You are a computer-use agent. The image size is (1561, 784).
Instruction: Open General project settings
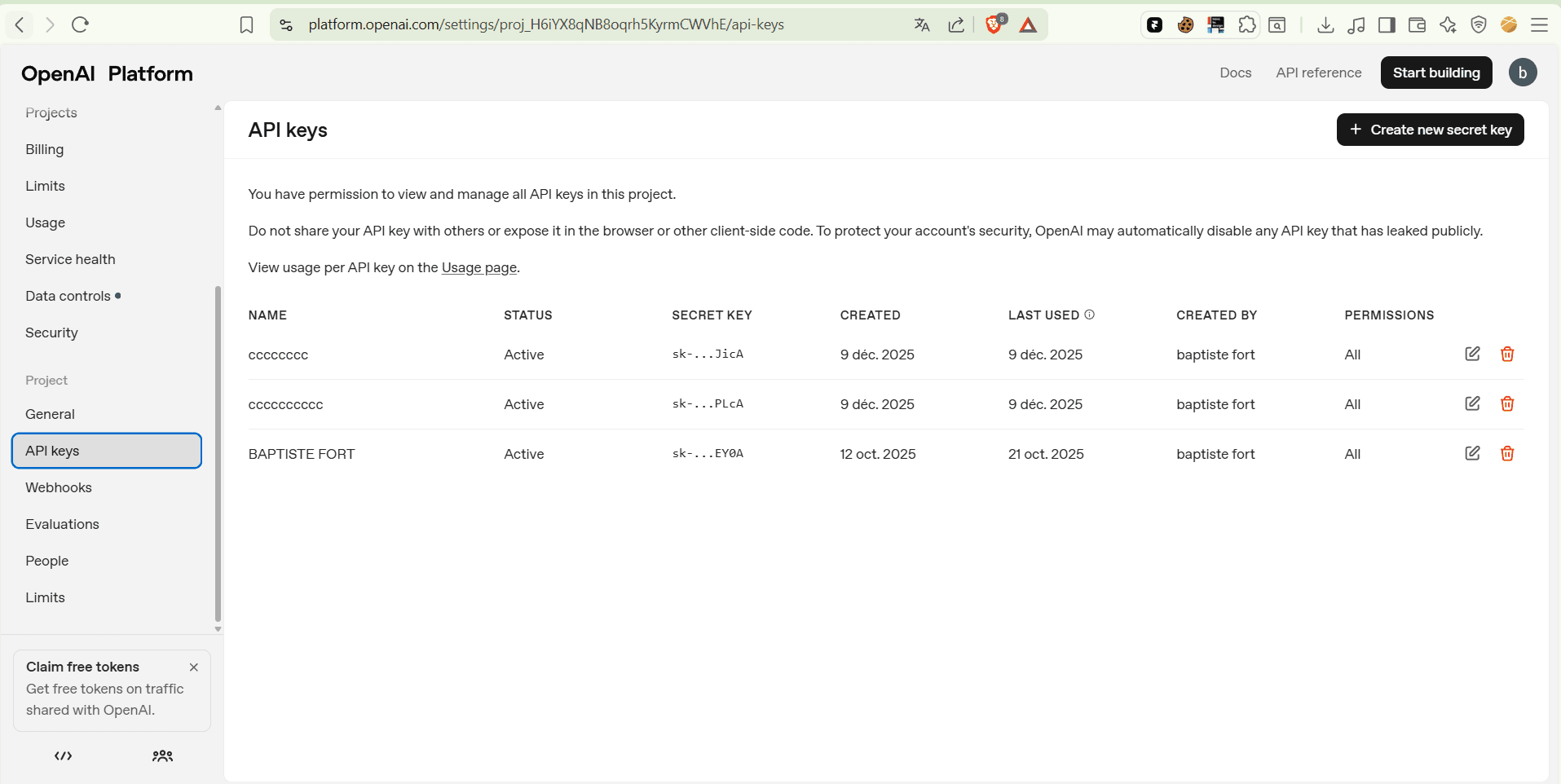click(50, 414)
